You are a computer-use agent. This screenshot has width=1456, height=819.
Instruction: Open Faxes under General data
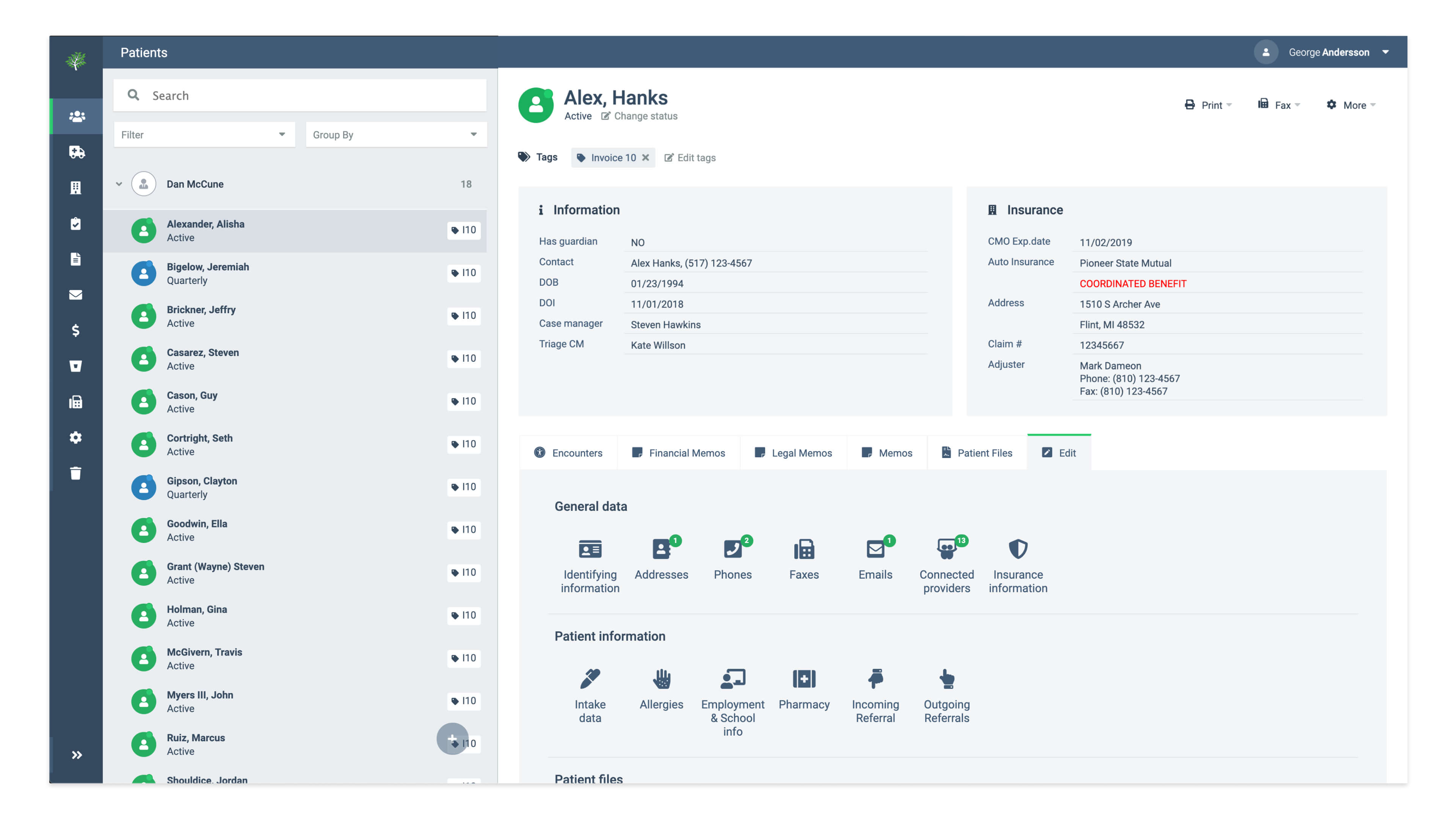tap(804, 559)
